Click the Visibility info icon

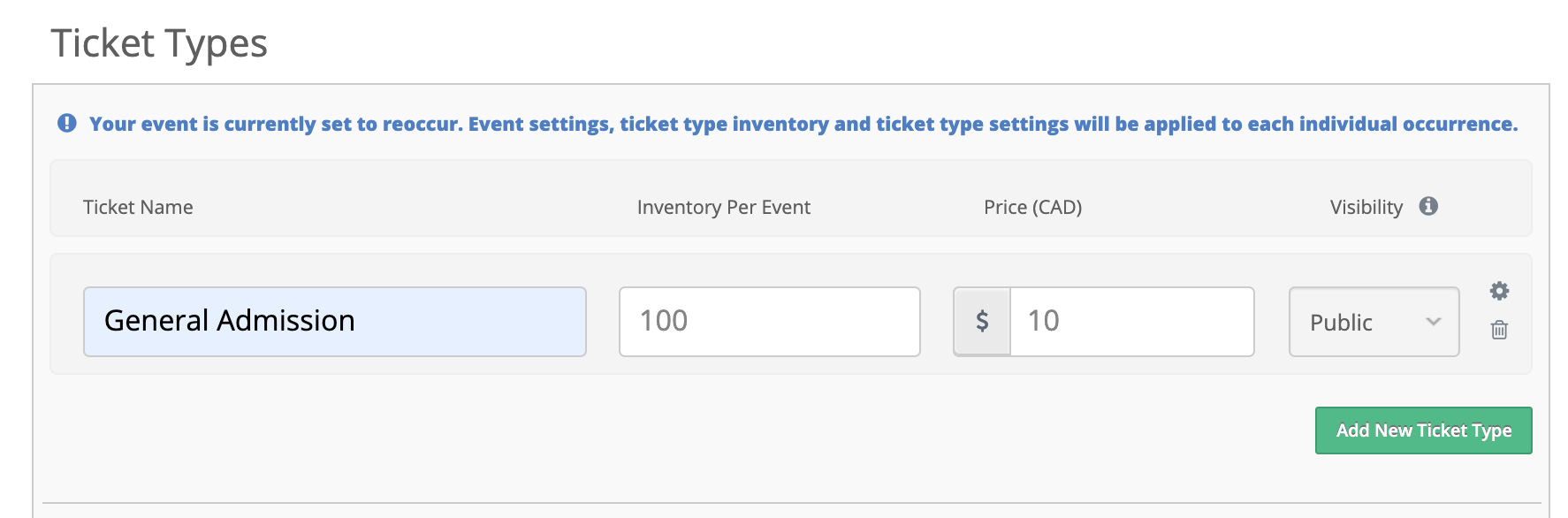coord(1428,206)
